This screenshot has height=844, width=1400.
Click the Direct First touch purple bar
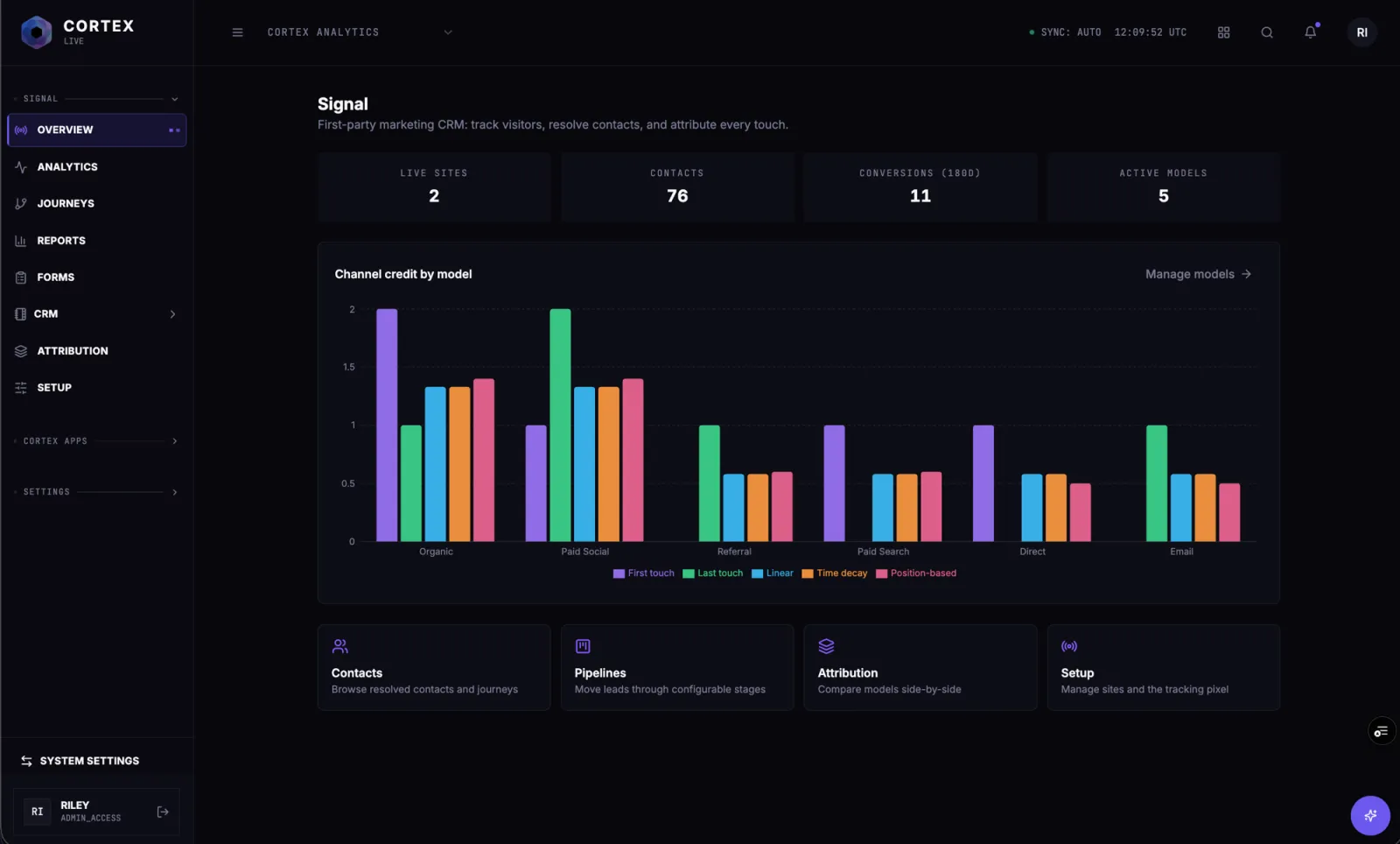coord(983,483)
